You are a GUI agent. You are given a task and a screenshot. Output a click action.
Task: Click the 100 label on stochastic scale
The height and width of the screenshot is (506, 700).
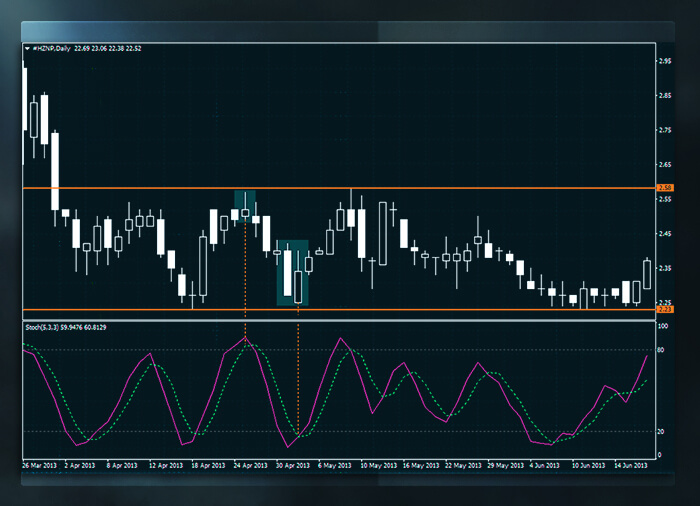click(663, 326)
